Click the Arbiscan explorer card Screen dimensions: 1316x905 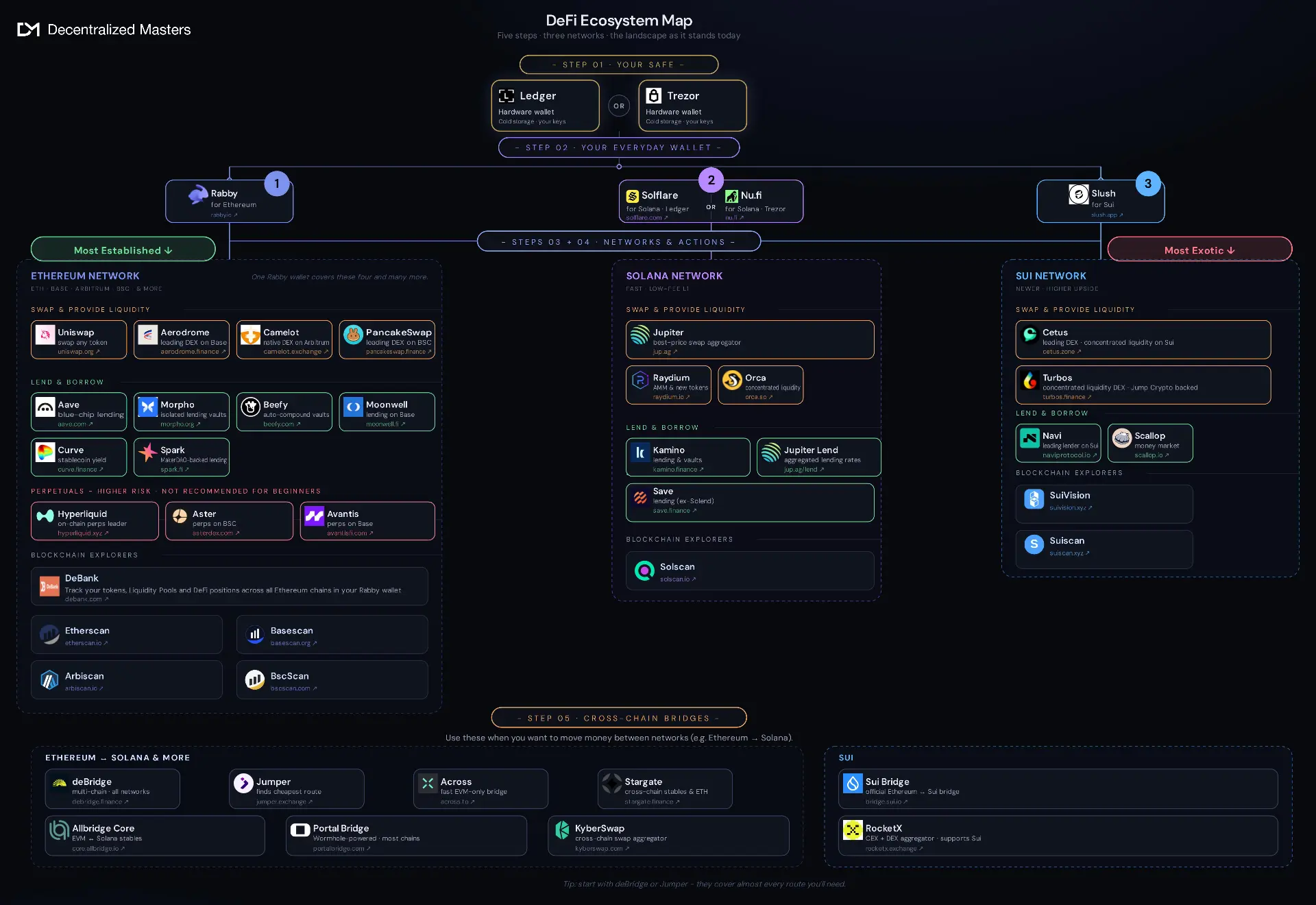pyautogui.click(x=127, y=679)
